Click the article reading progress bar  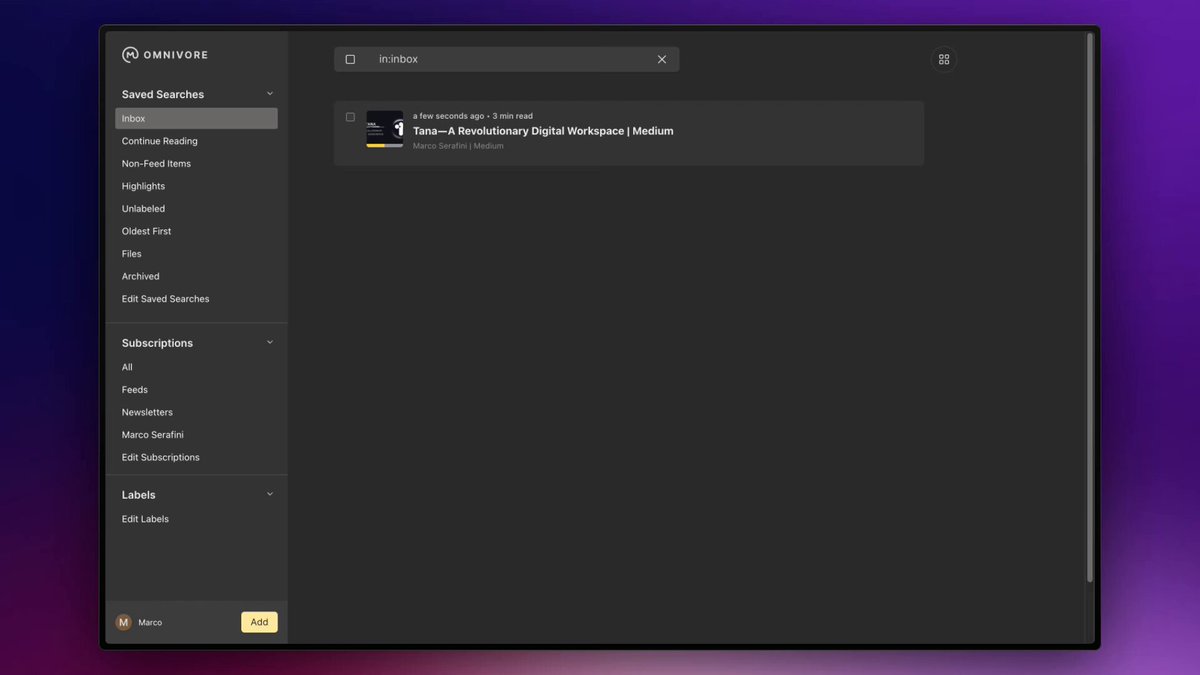(385, 145)
